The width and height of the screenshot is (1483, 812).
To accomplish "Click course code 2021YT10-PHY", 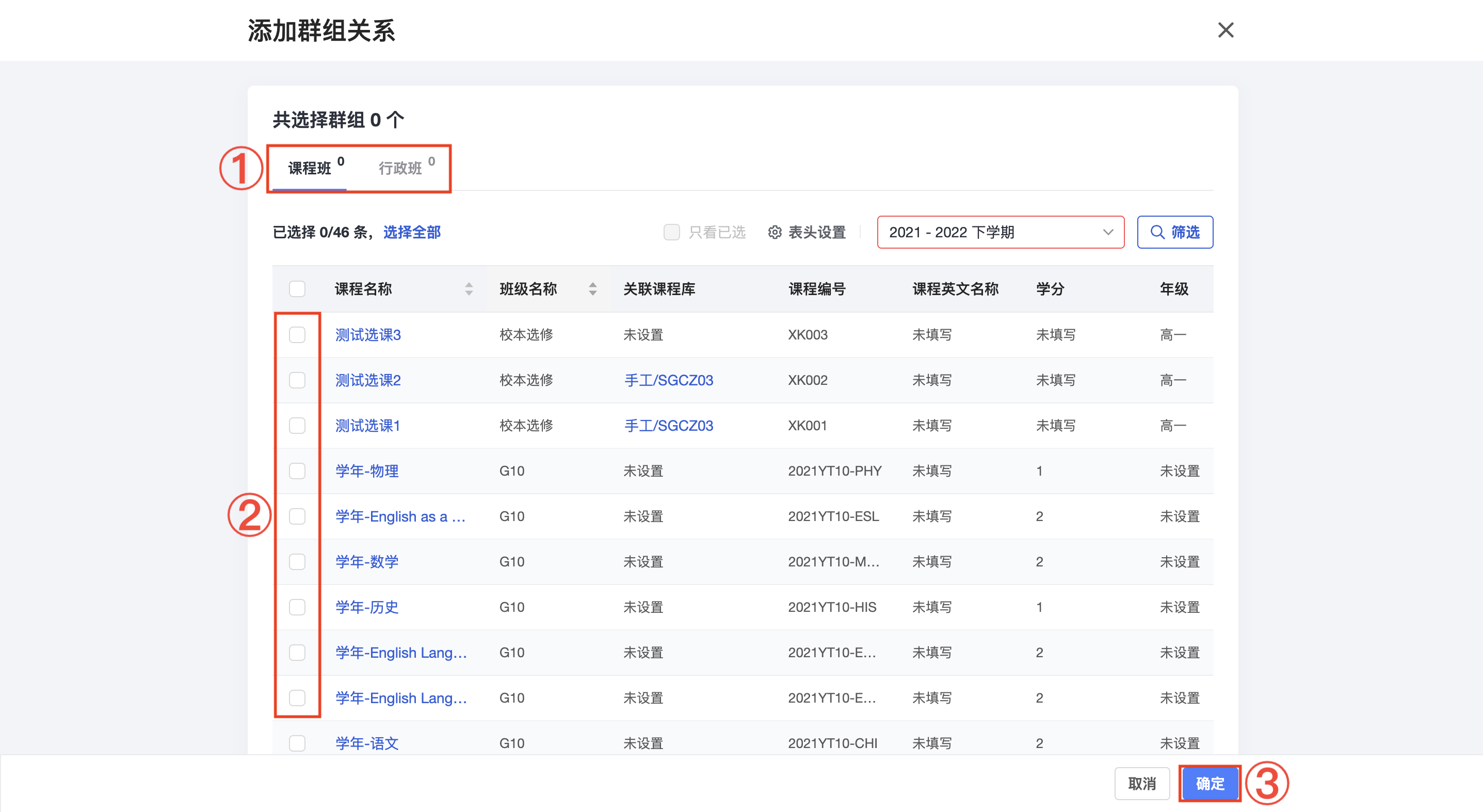I will pyautogui.click(x=835, y=472).
